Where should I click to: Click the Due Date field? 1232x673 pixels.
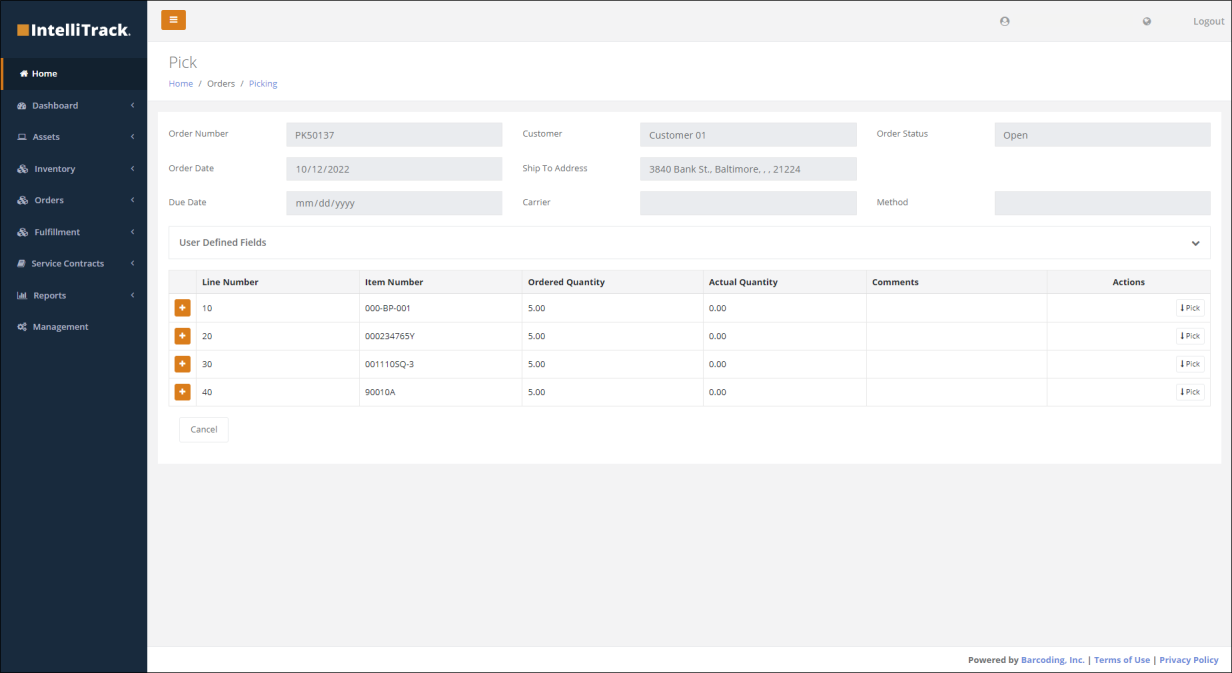click(394, 203)
